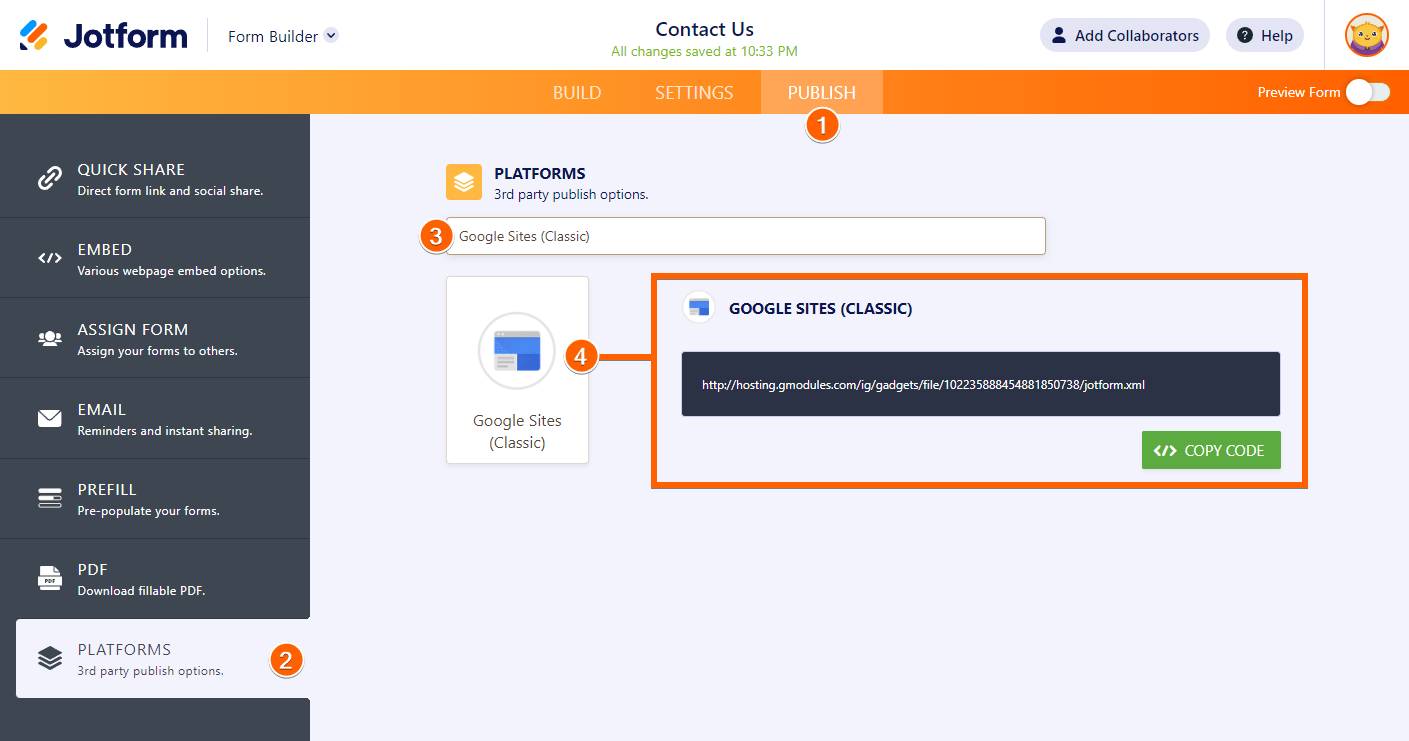Click the Embed code icon

click(49, 258)
